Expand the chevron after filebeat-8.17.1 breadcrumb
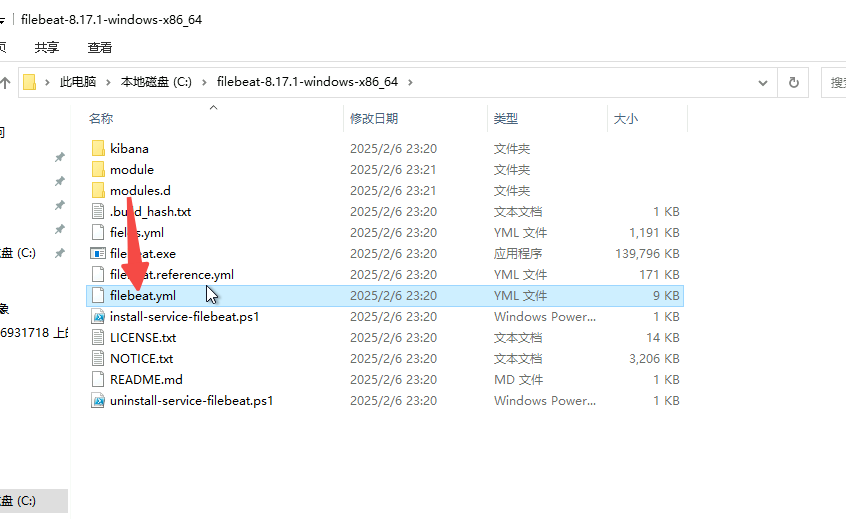 pyautogui.click(x=410, y=83)
